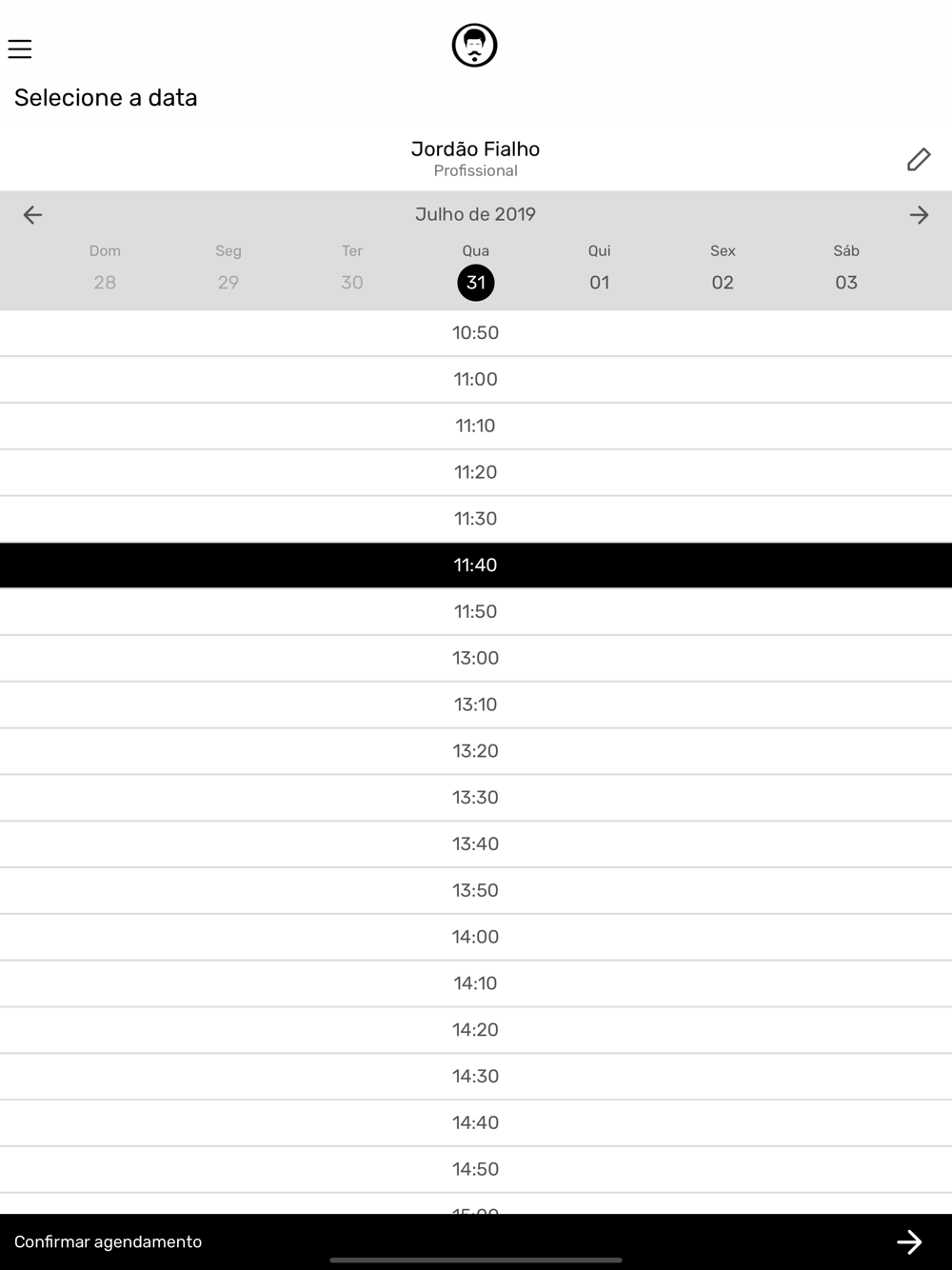
Task: Select Saturday 03 in calendar
Action: pyautogui.click(x=846, y=282)
